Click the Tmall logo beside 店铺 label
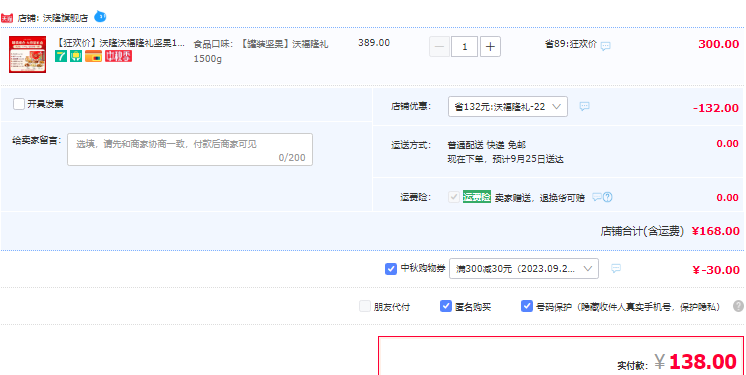The width and height of the screenshot is (746, 375). (7, 19)
